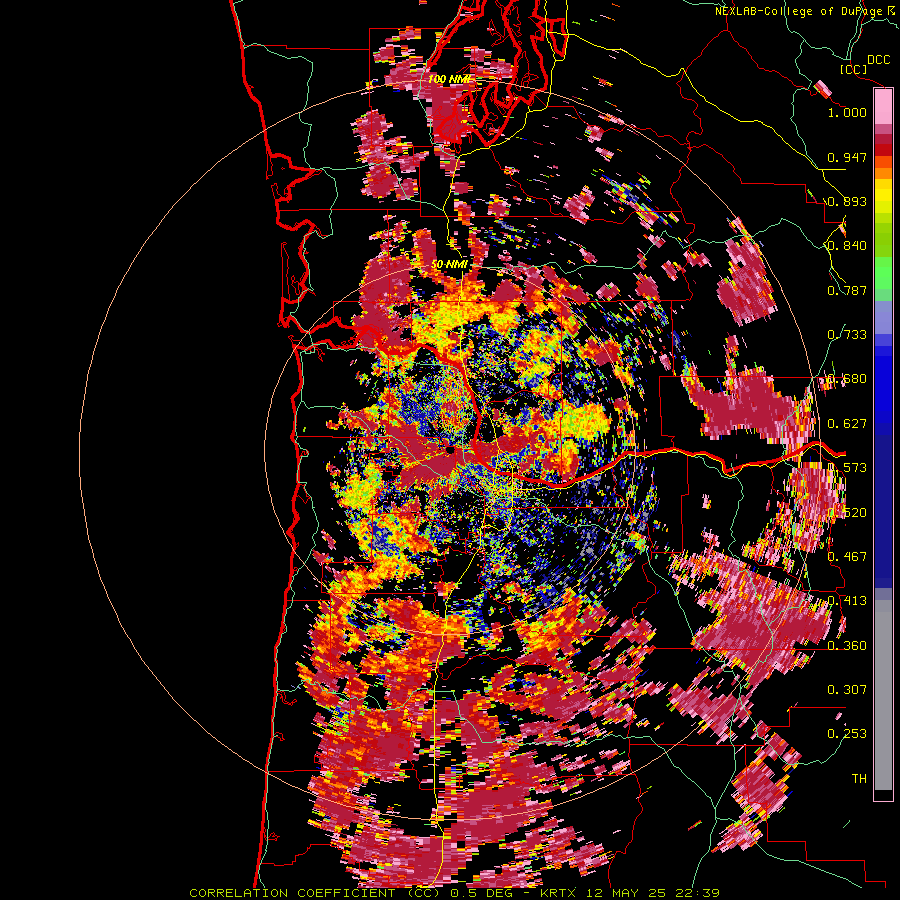Click the NEXLAB-College of DuPage label

point(799,11)
